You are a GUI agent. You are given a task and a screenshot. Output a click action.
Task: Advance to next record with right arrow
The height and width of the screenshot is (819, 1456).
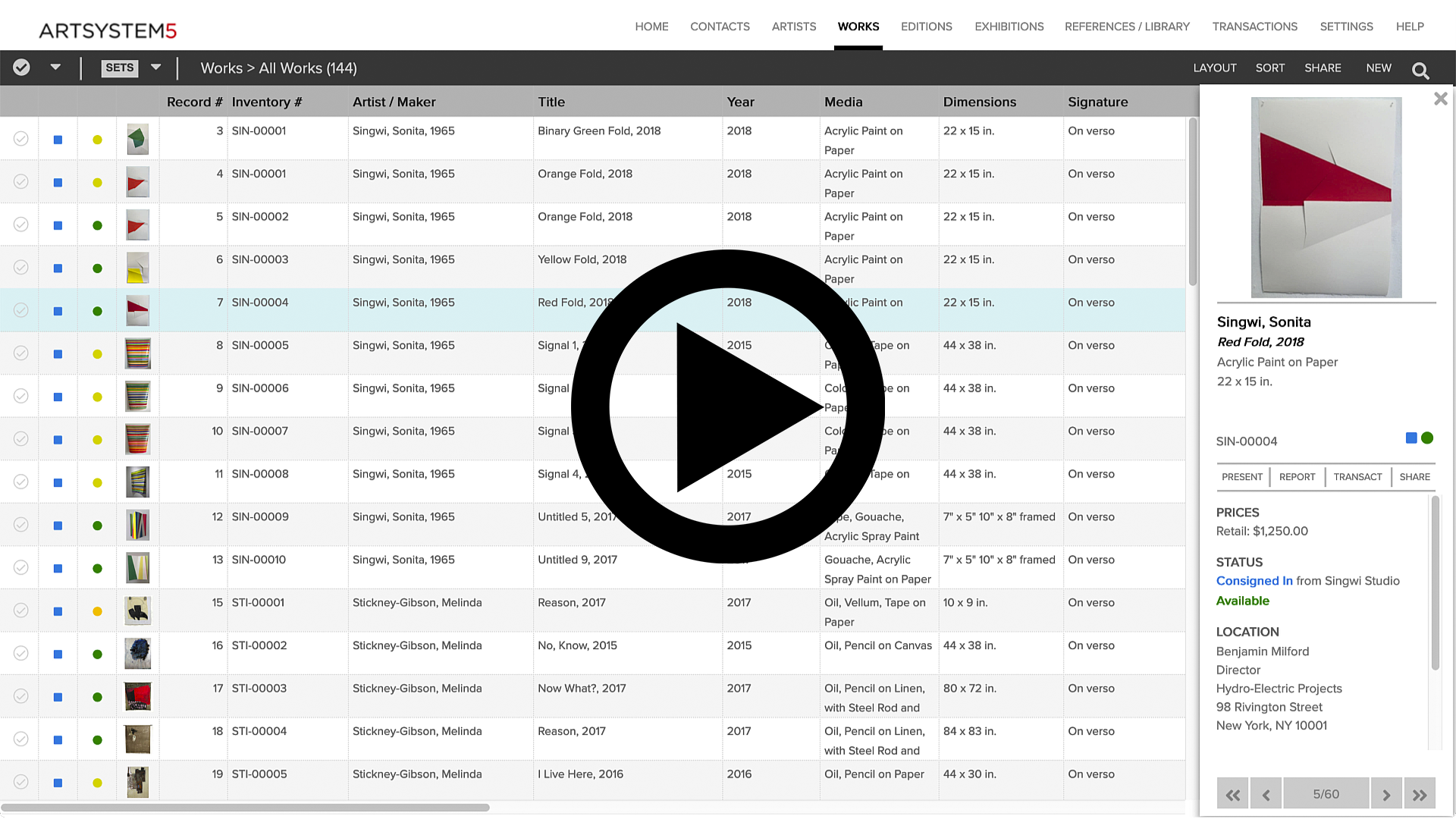[1386, 793]
